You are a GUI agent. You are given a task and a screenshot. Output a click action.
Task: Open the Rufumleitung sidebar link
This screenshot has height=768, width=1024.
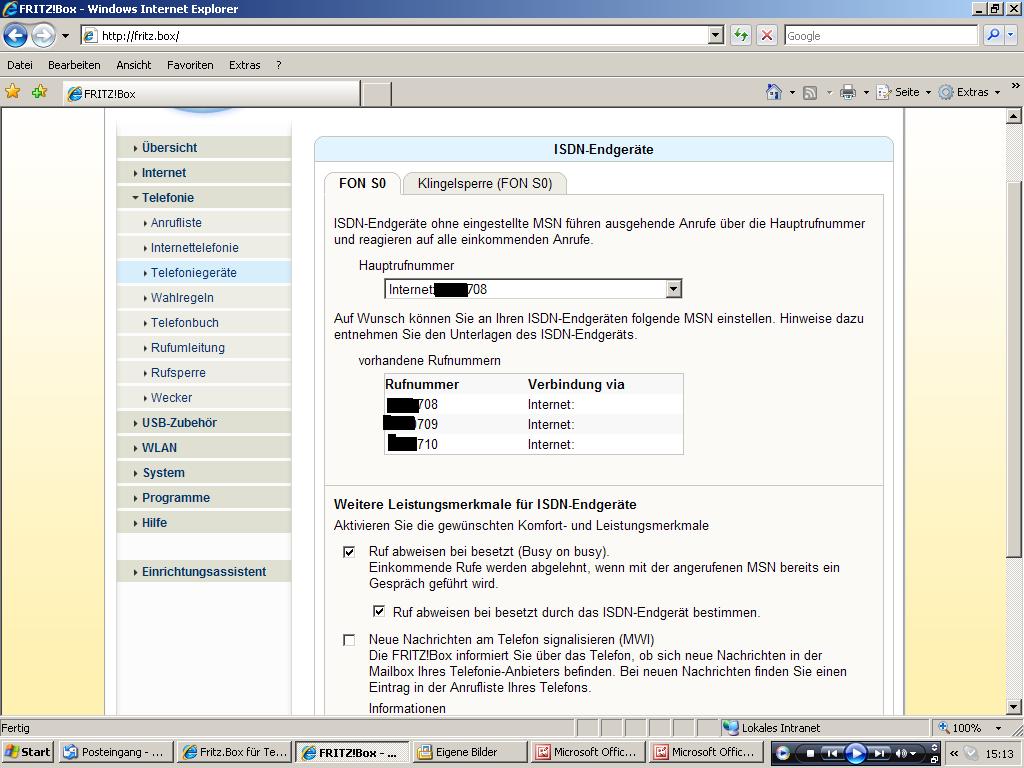pos(188,348)
